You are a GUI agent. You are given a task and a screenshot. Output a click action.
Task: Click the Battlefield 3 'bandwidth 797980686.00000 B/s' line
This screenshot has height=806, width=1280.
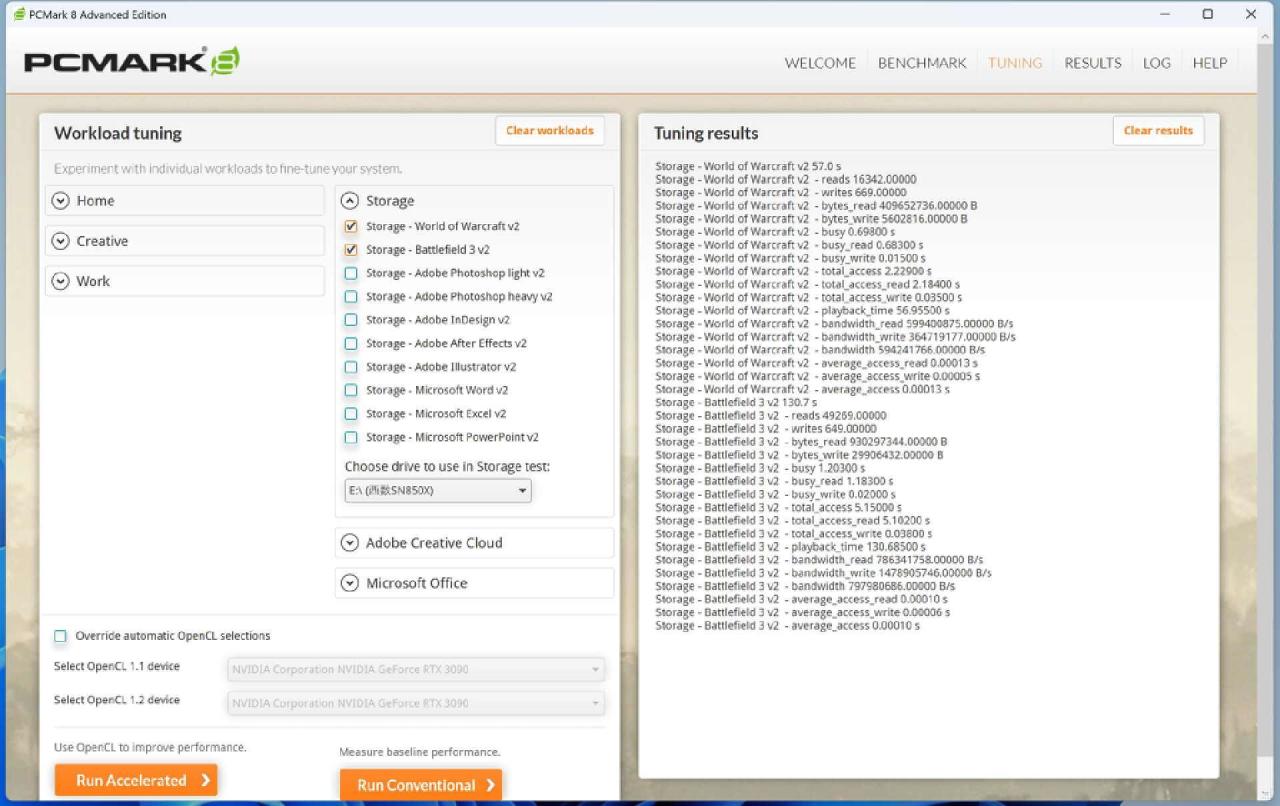[x=805, y=586]
